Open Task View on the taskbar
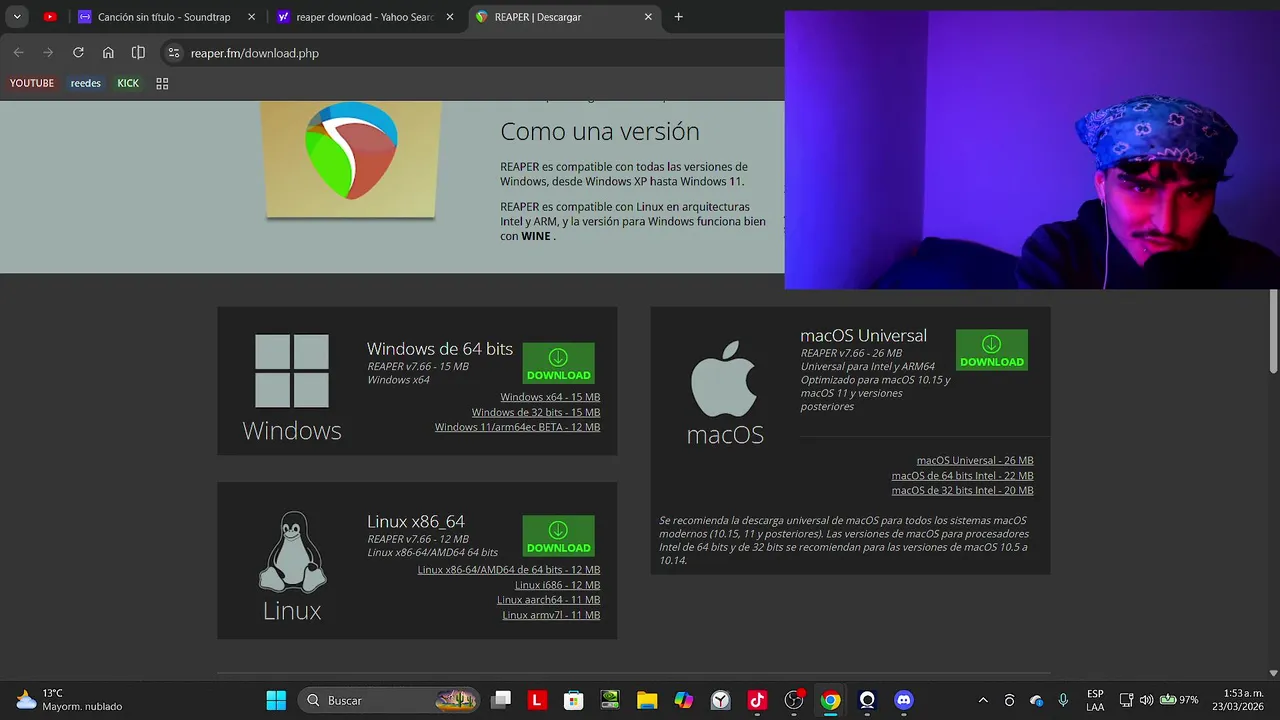This screenshot has height=720, width=1280. click(502, 700)
